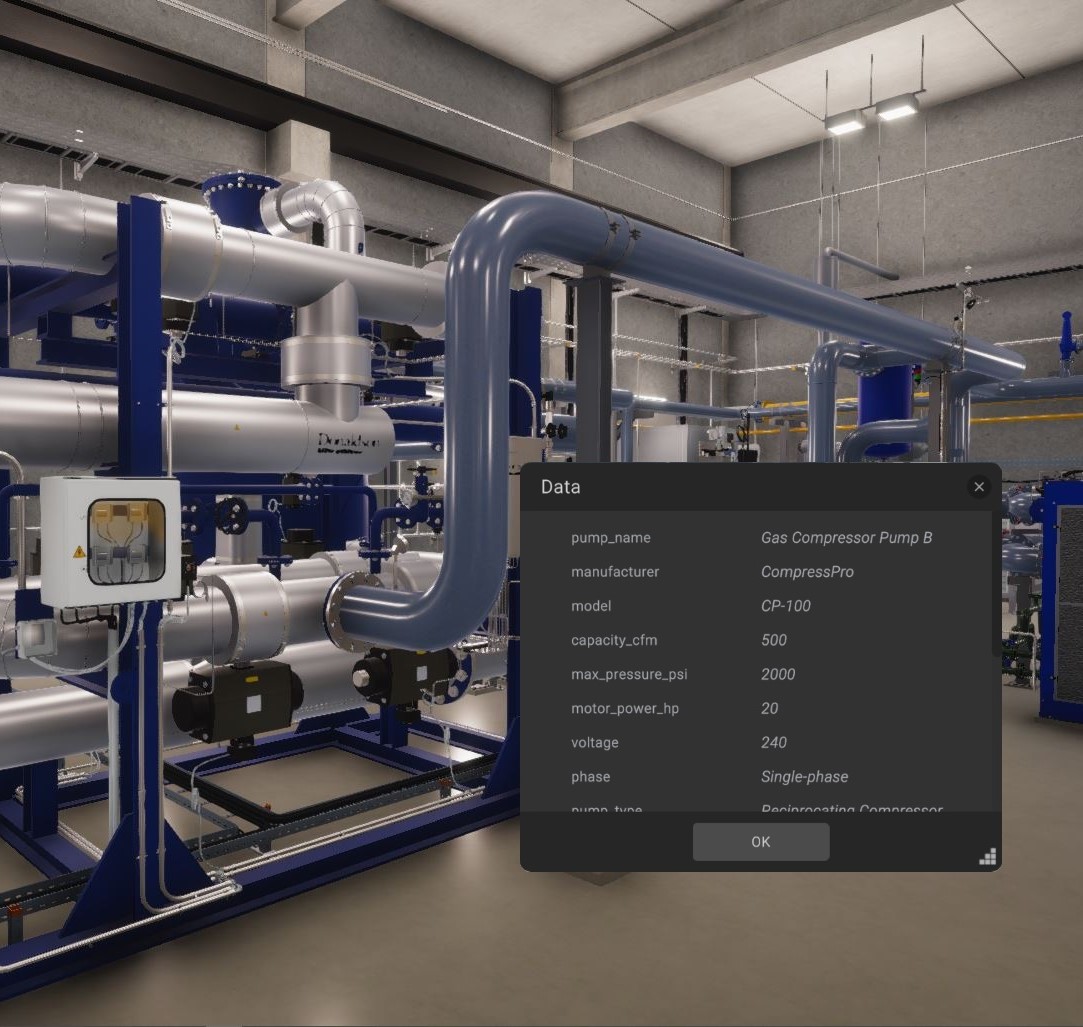Click the ceiling light fixtures
This screenshot has height=1027, width=1083.
click(x=871, y=113)
